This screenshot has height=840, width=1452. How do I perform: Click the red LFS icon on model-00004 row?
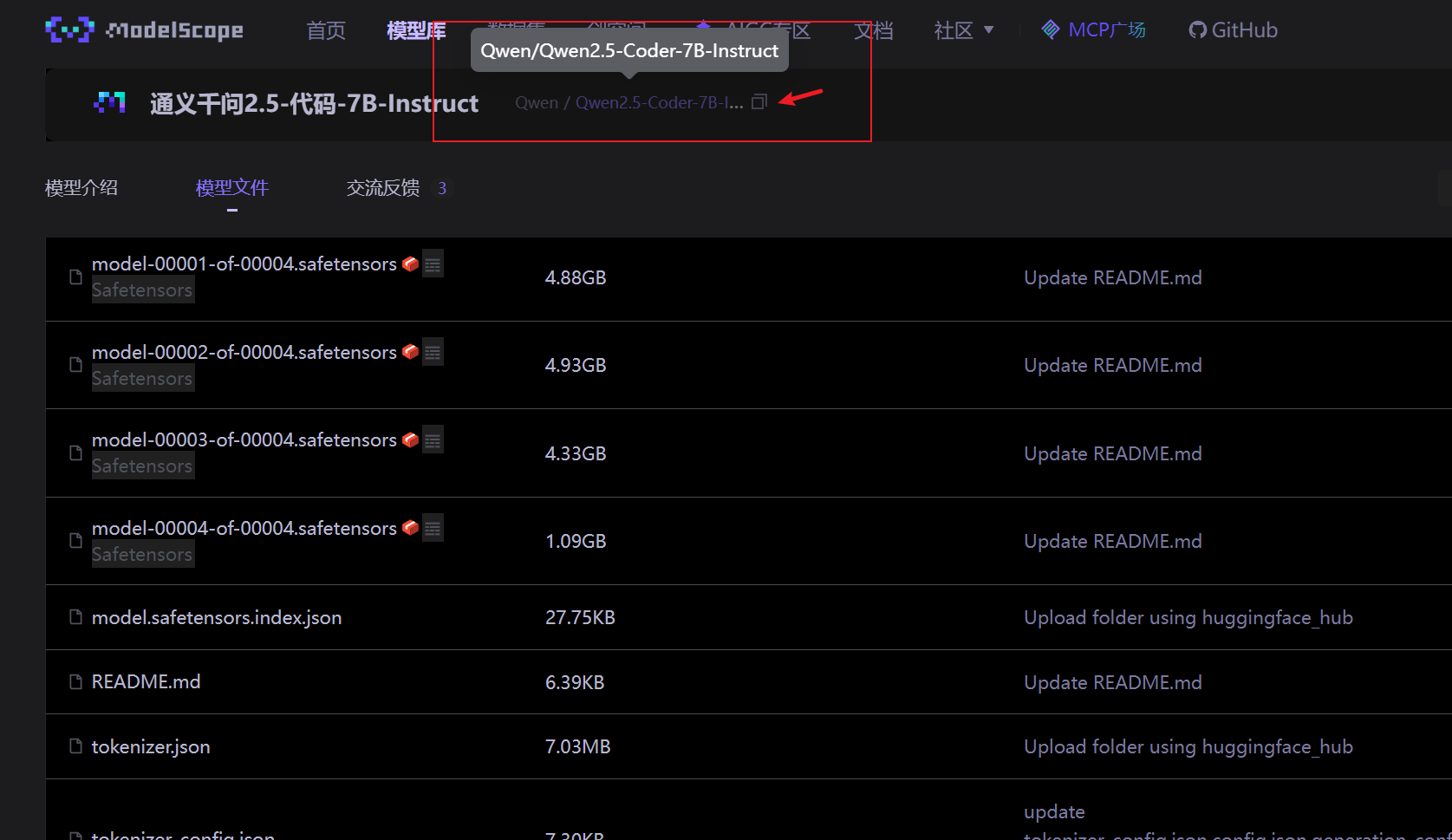point(411,528)
